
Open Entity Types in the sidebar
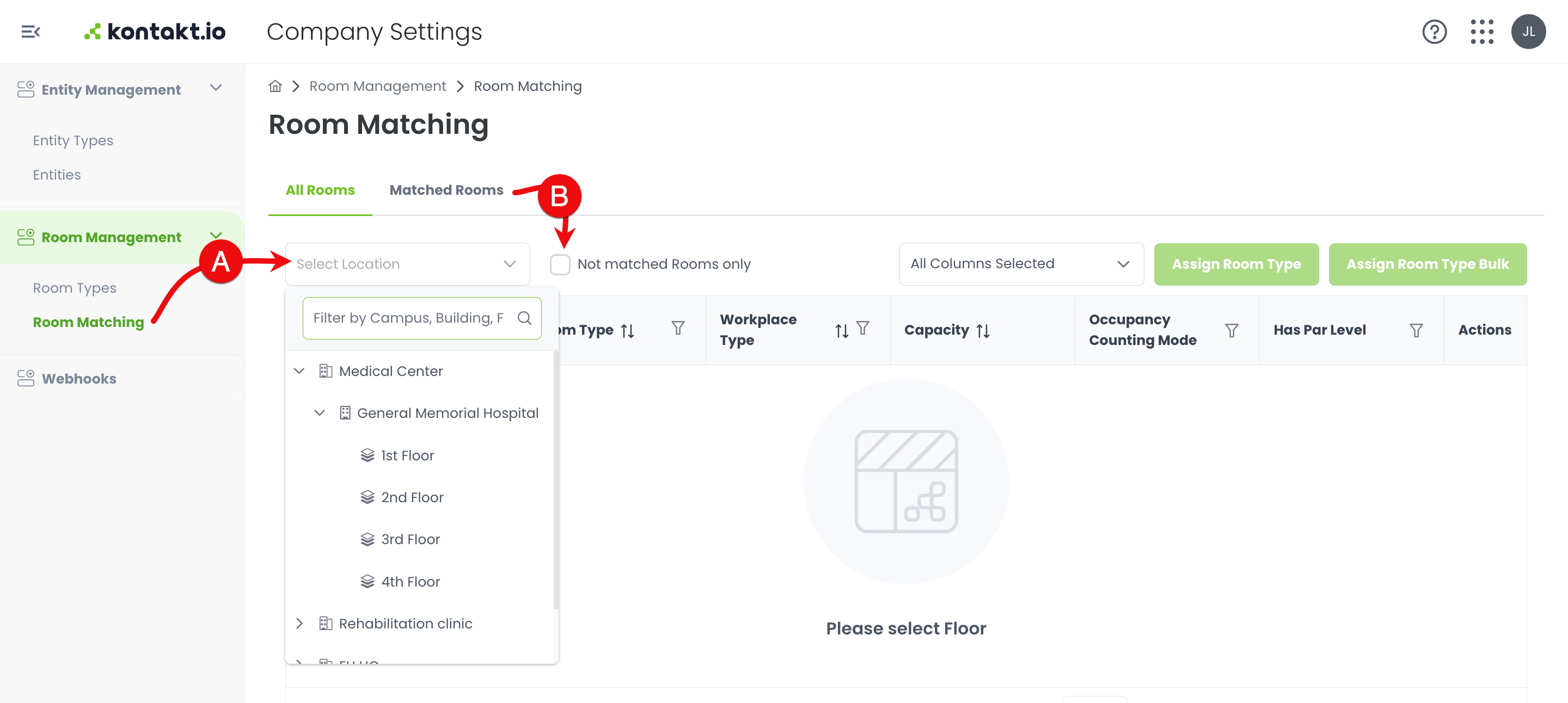[x=73, y=140]
